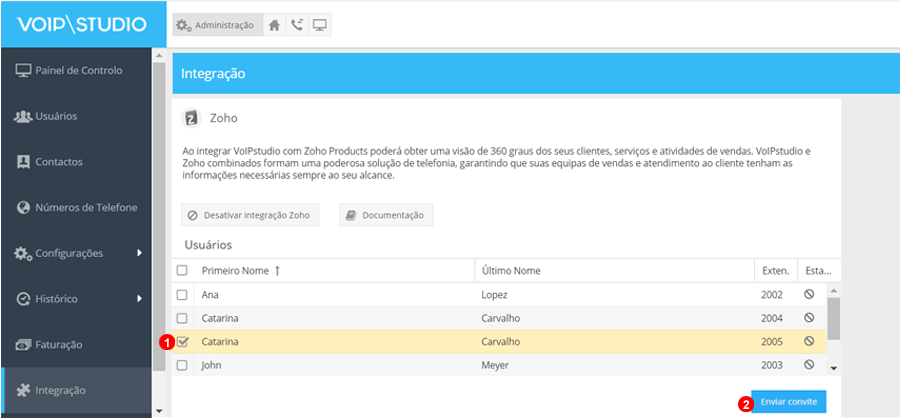Click the last name cell 'Meyer'
Image resolution: width=900 pixels, height=418 pixels.
[x=495, y=365]
